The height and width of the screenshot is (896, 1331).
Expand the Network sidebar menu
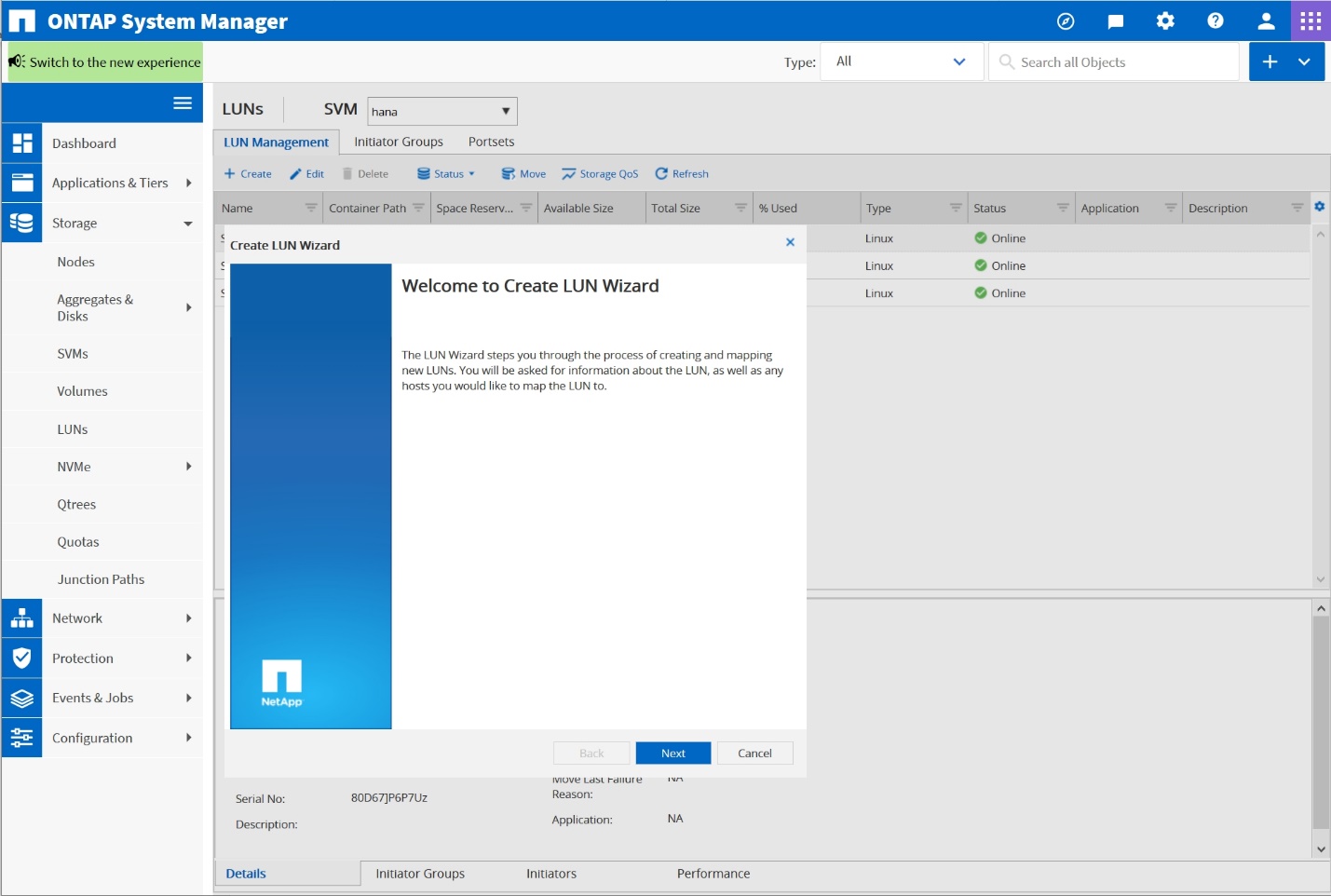121,618
